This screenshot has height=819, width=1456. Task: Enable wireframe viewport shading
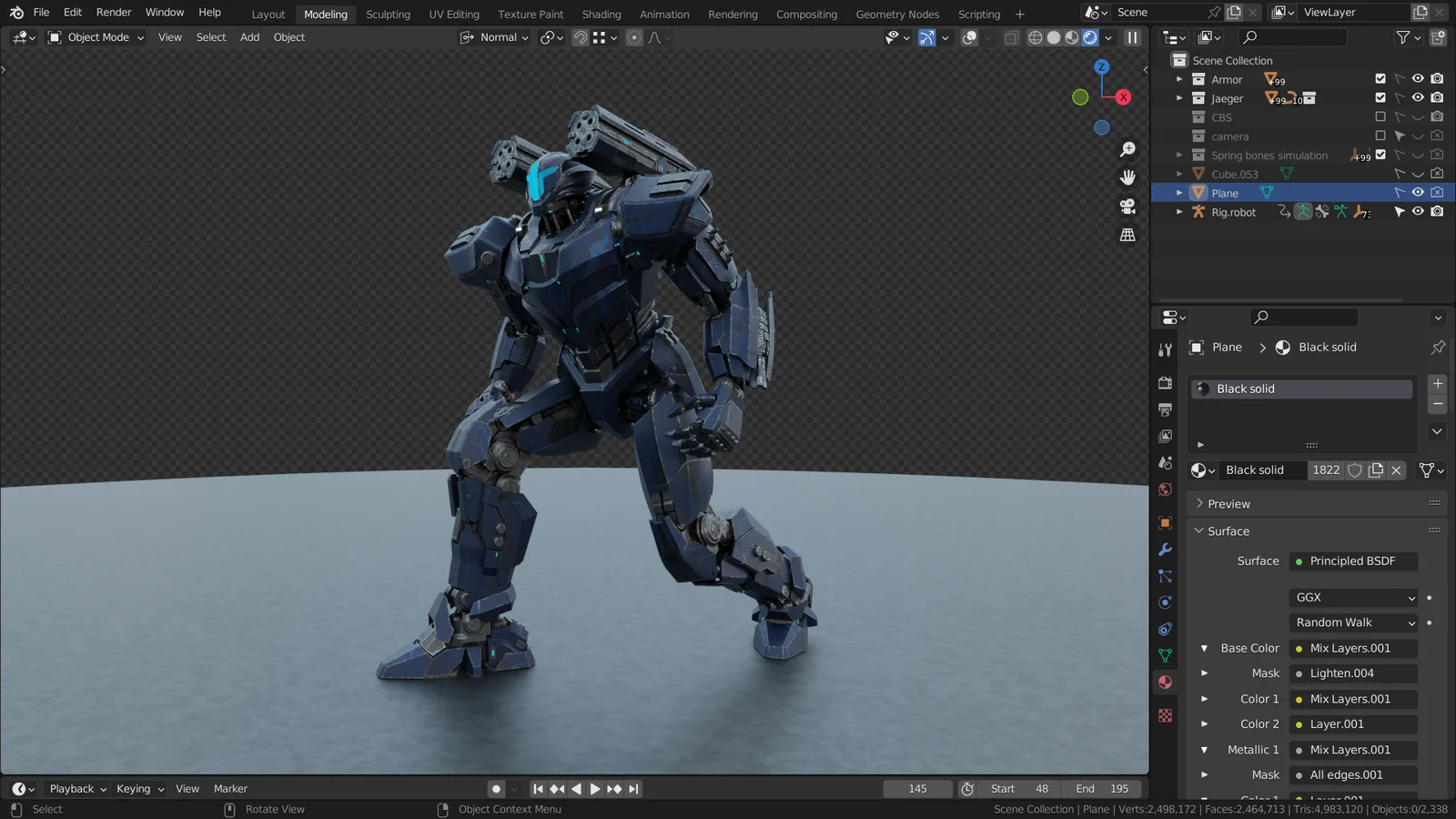(x=1036, y=37)
